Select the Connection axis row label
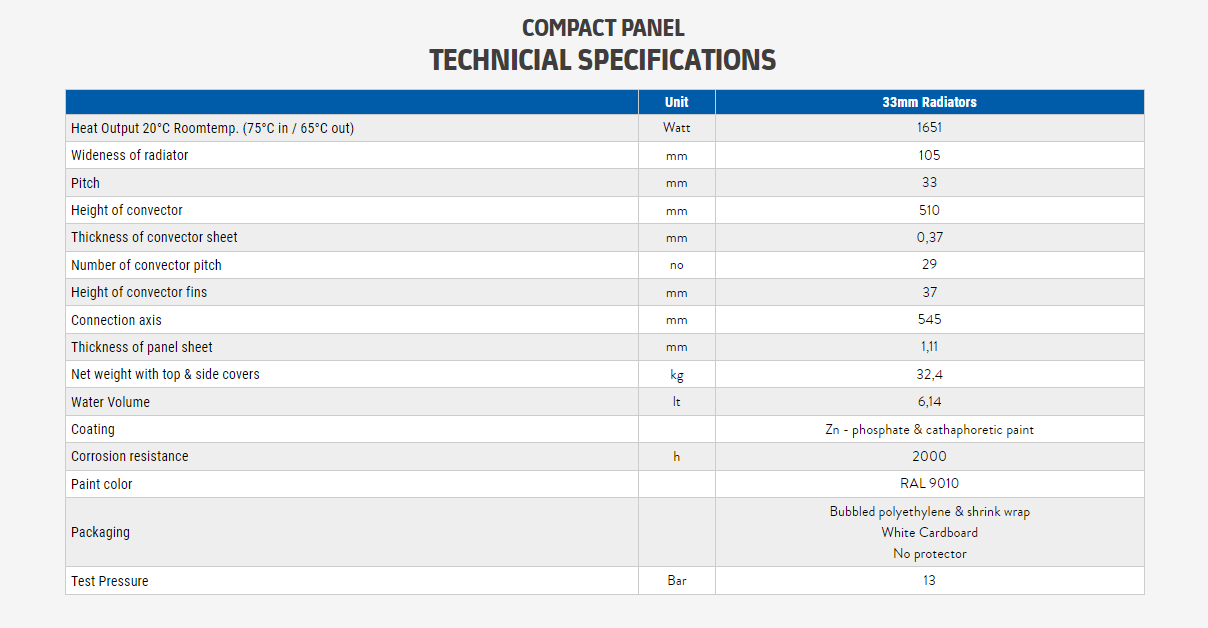 point(116,320)
